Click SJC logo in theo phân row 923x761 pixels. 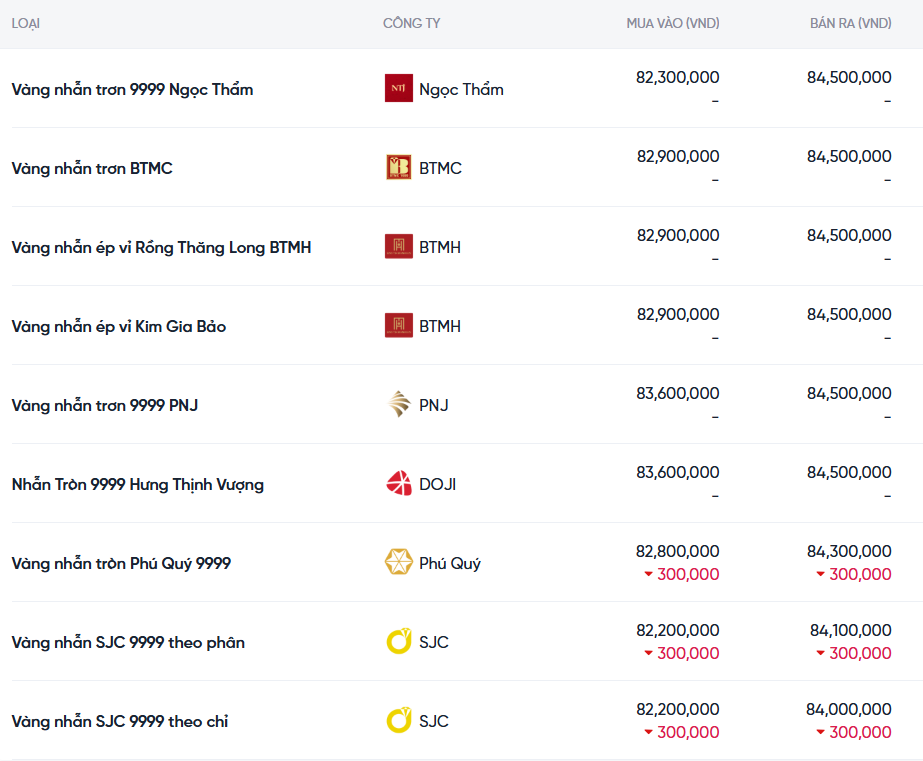click(x=399, y=641)
